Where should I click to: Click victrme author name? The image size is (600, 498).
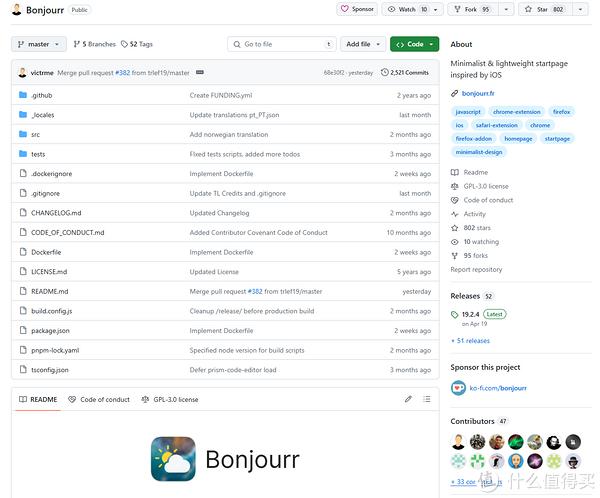click(x=42, y=73)
